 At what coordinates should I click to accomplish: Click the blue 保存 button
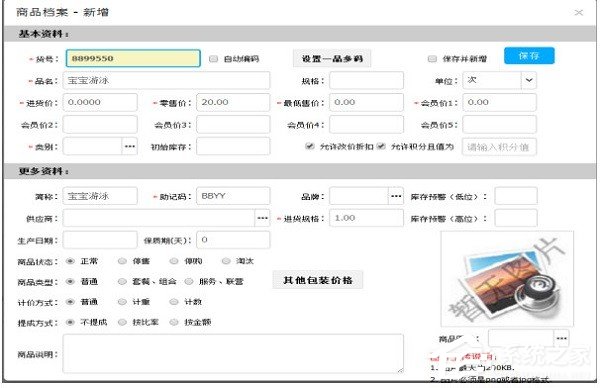click(x=529, y=56)
